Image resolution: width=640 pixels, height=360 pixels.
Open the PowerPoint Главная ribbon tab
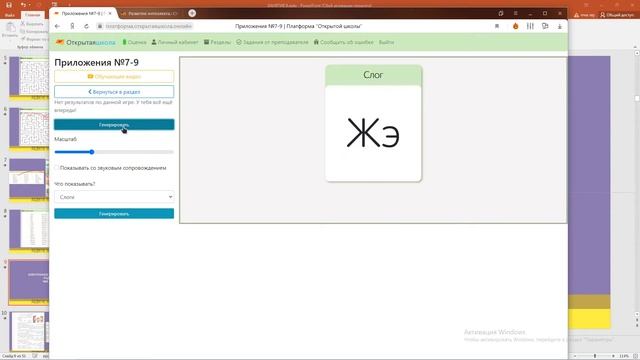coord(33,15)
